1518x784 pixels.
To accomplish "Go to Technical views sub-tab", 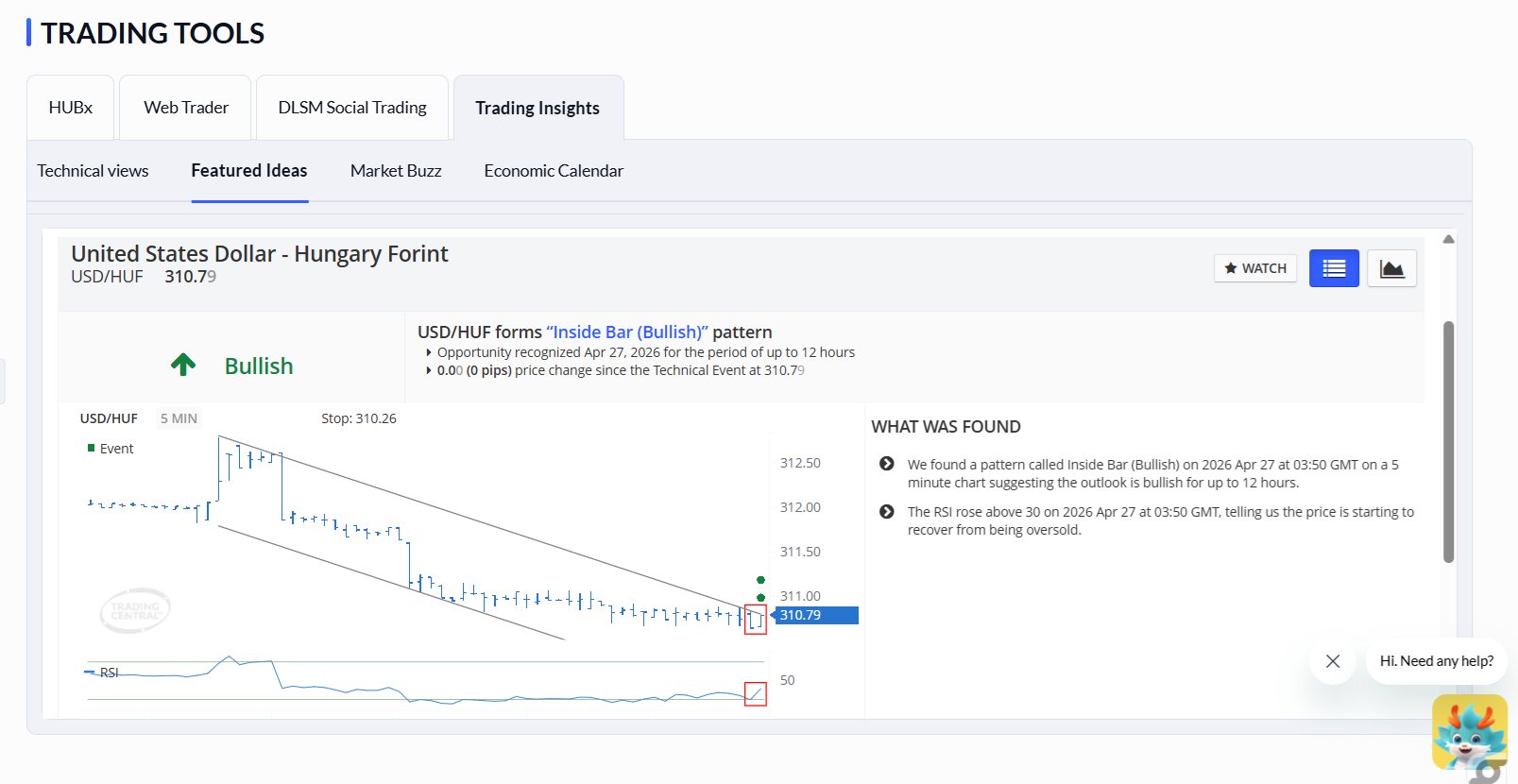I will point(93,171).
